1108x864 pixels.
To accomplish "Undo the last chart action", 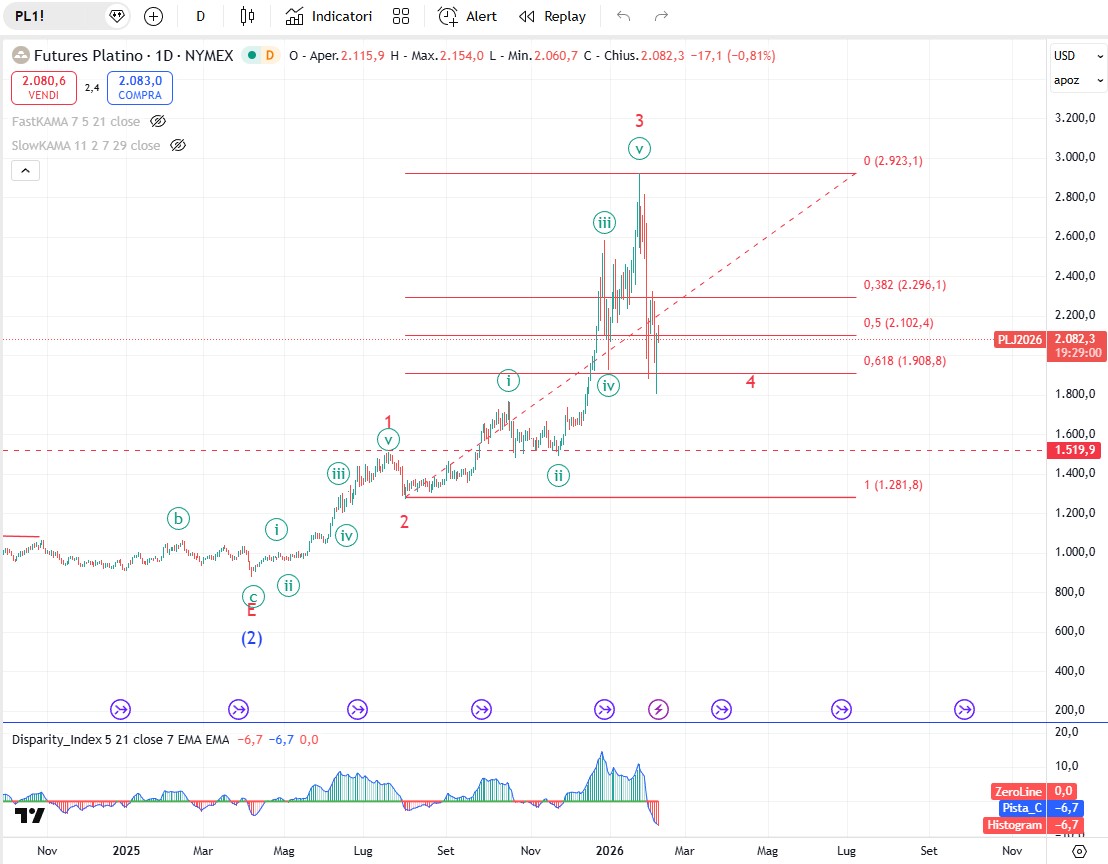I will [623, 16].
